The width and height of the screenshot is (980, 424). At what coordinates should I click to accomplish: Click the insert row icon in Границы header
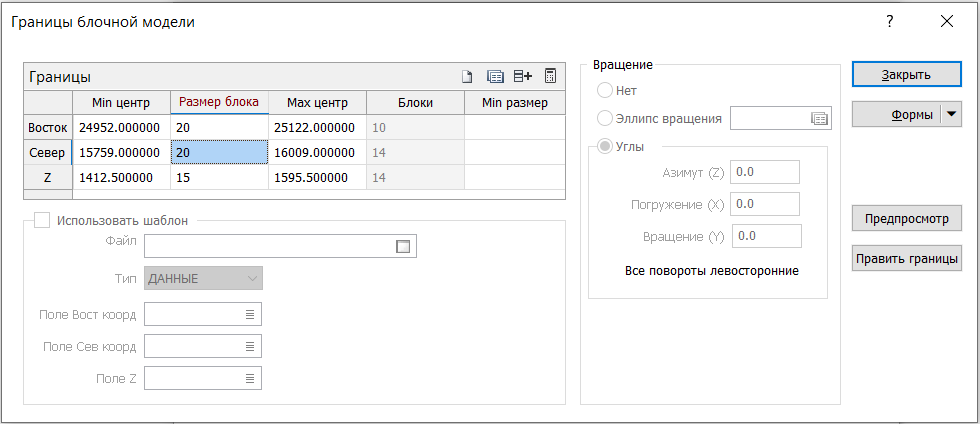click(522, 76)
